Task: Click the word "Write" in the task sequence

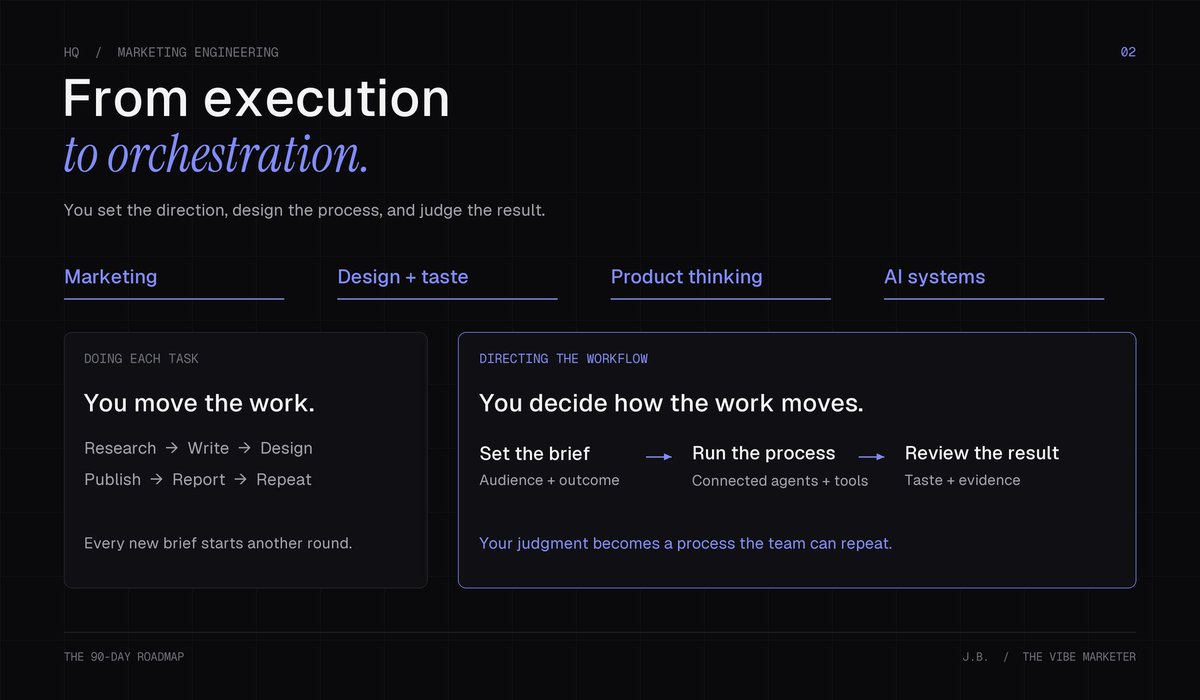Action: tap(208, 448)
